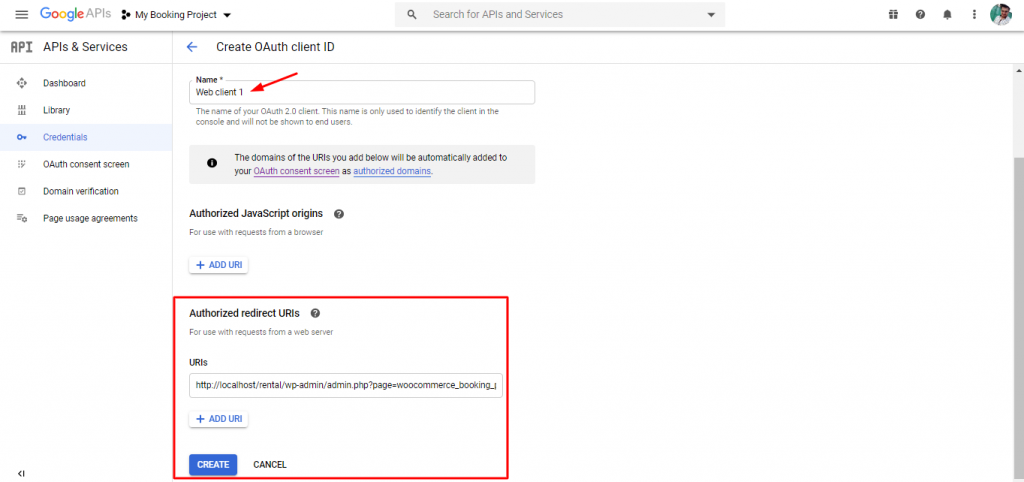Open the hamburger navigation menu
1024x482 pixels.
[x=21, y=15]
